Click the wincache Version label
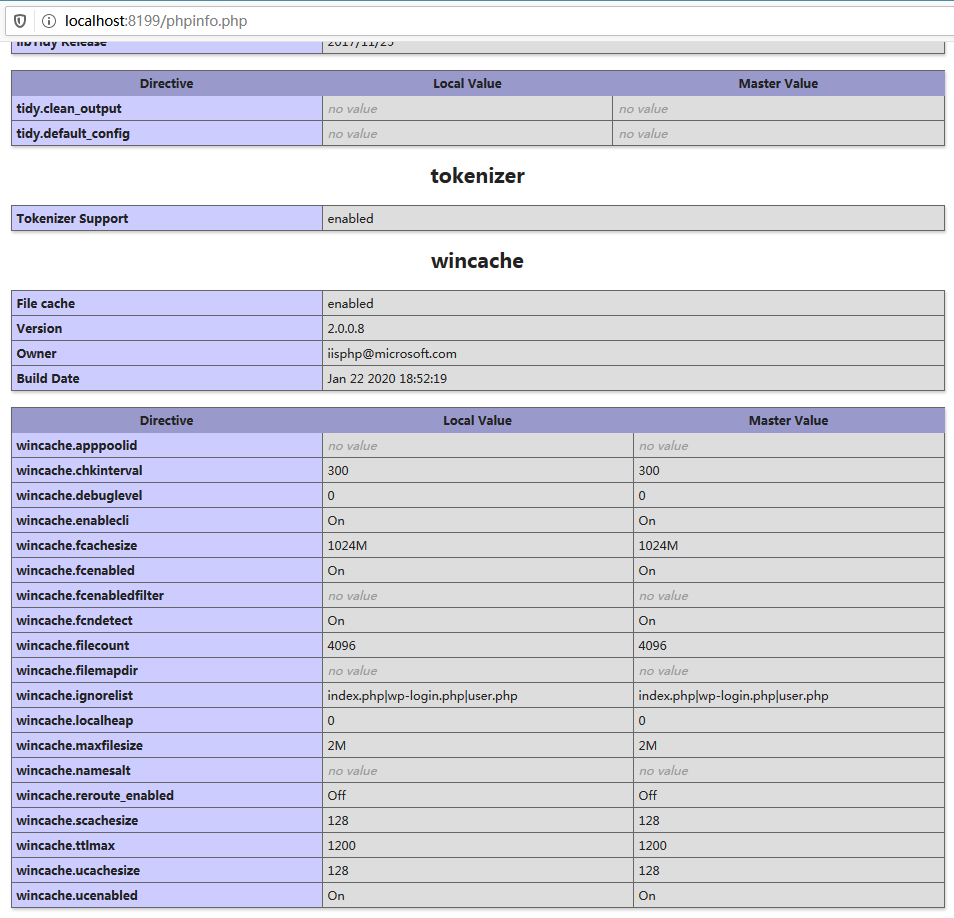Viewport: 954px width, 918px height. click(39, 329)
